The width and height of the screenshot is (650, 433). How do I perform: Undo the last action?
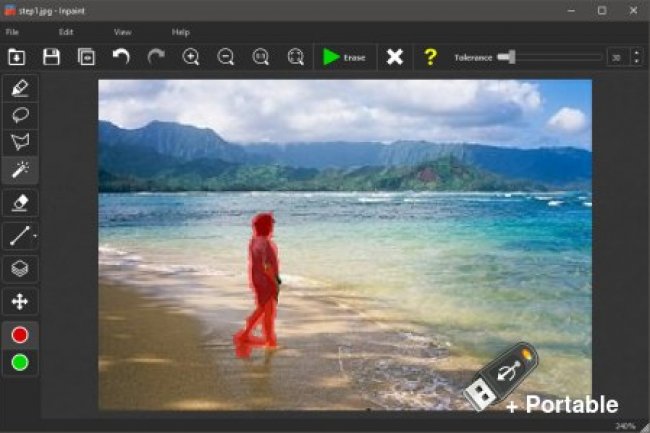(121, 57)
